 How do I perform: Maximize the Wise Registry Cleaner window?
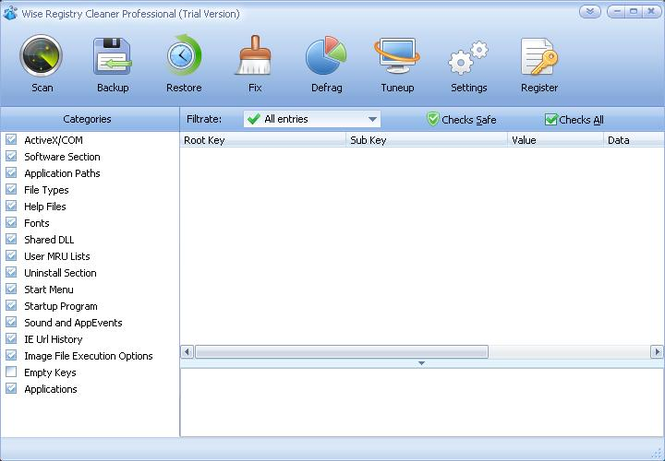(x=634, y=11)
